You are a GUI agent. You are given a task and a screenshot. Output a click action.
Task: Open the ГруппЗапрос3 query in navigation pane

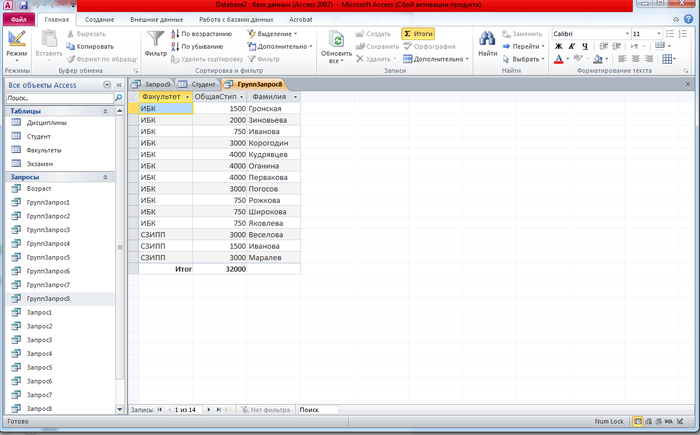47,230
